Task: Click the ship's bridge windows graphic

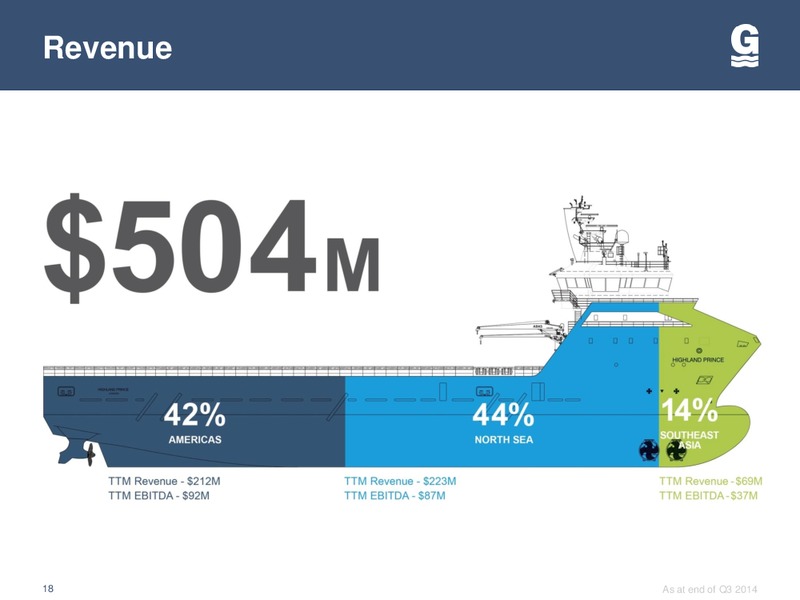Action: (615, 283)
